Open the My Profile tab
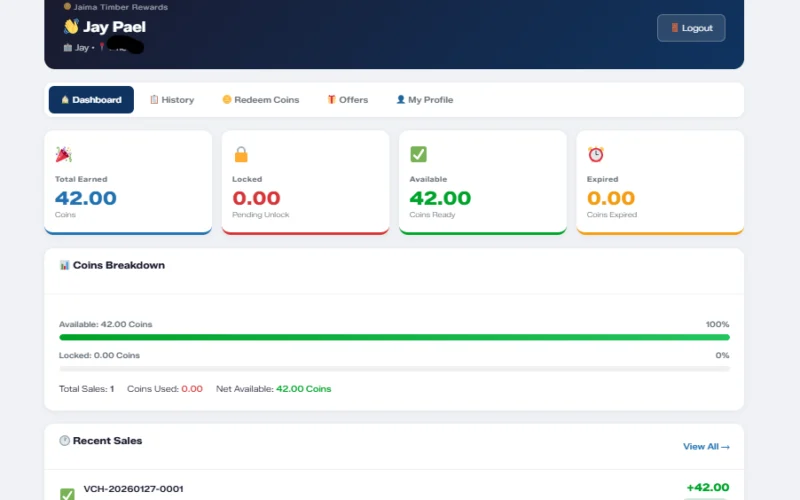Image resolution: width=800 pixels, height=500 pixels. point(424,100)
